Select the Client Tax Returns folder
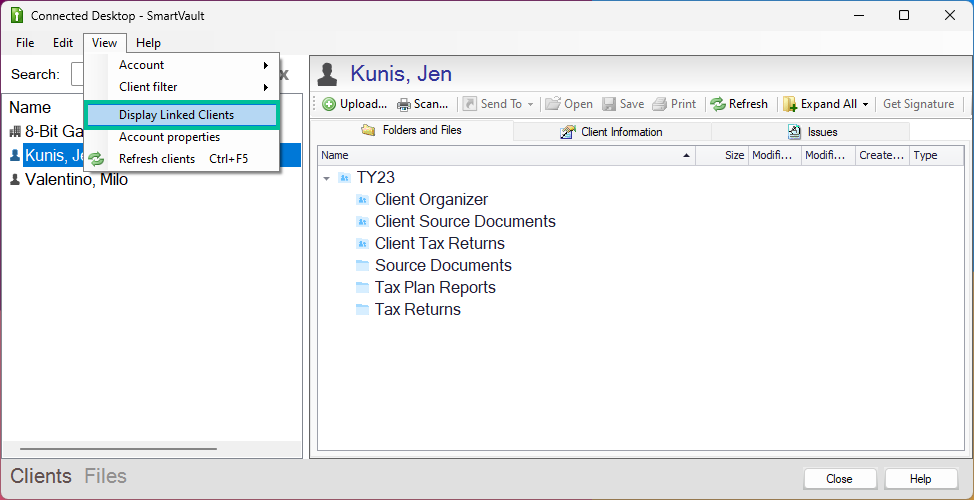974x500 pixels. (x=440, y=243)
